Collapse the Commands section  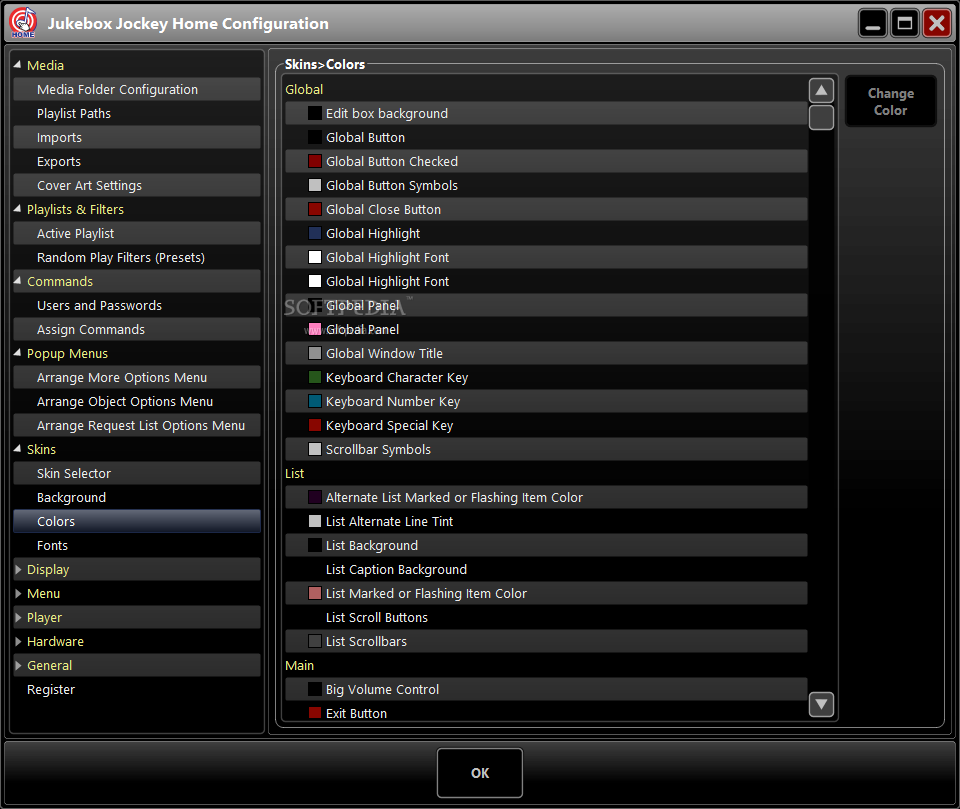pos(17,281)
